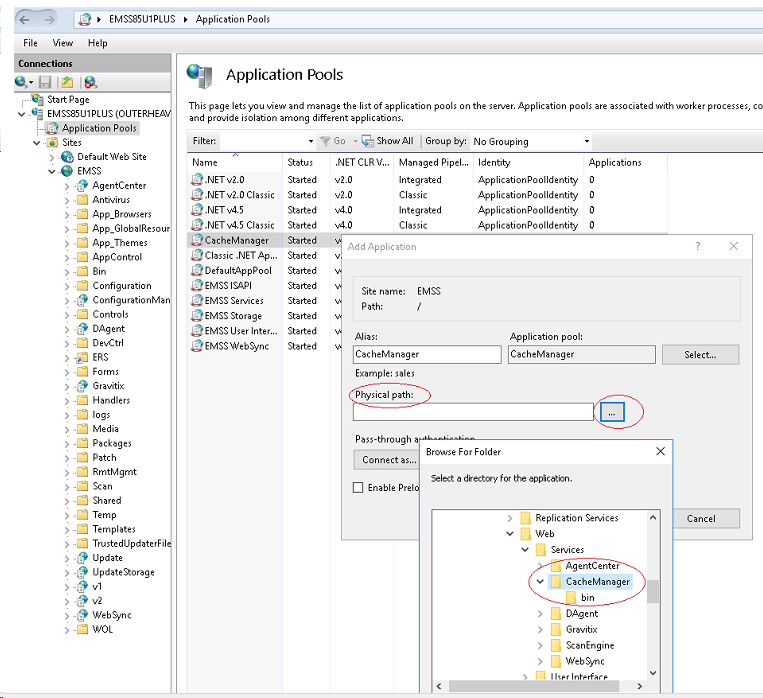Expand the Replication Services folder

tap(510, 518)
